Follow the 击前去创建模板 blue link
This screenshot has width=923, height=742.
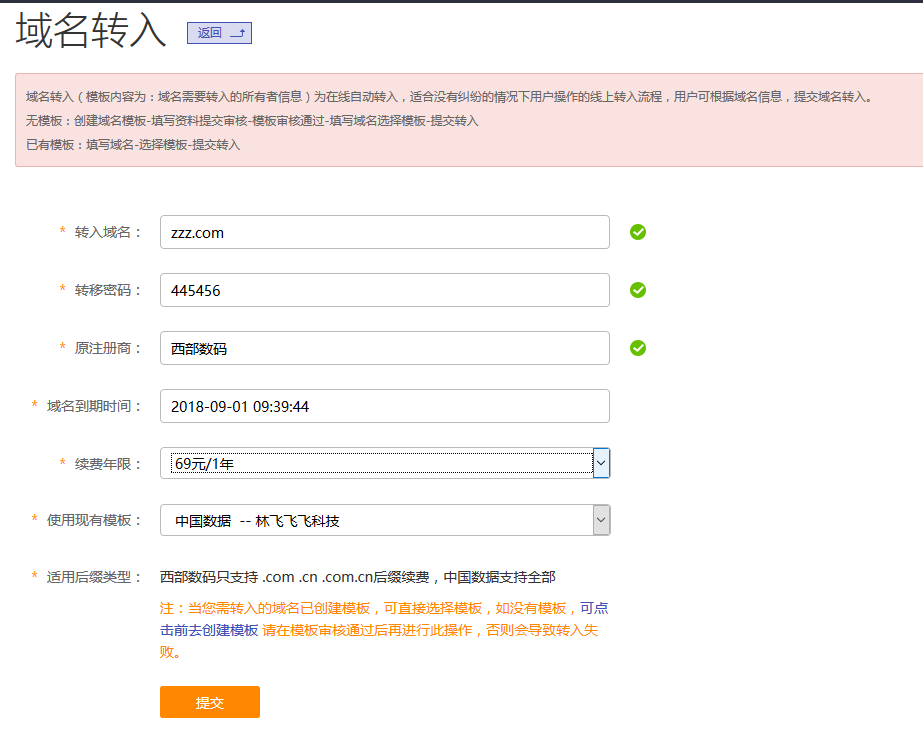point(209,631)
